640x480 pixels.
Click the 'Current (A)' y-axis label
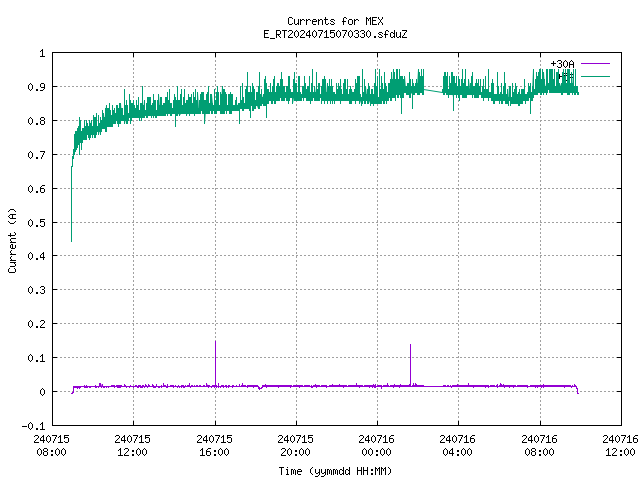12,240
